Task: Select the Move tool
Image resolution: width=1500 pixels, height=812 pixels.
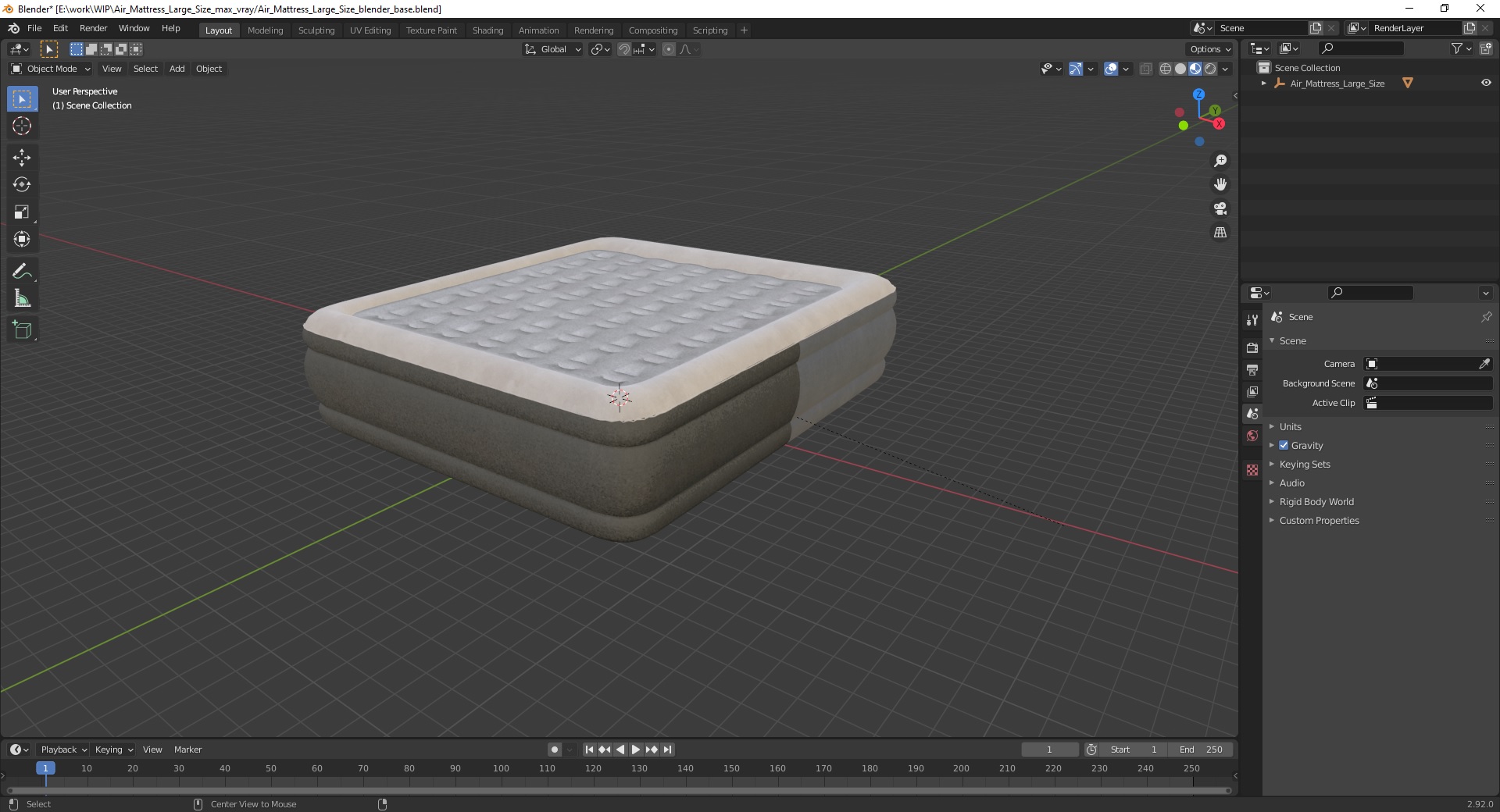Action: pyautogui.click(x=22, y=158)
